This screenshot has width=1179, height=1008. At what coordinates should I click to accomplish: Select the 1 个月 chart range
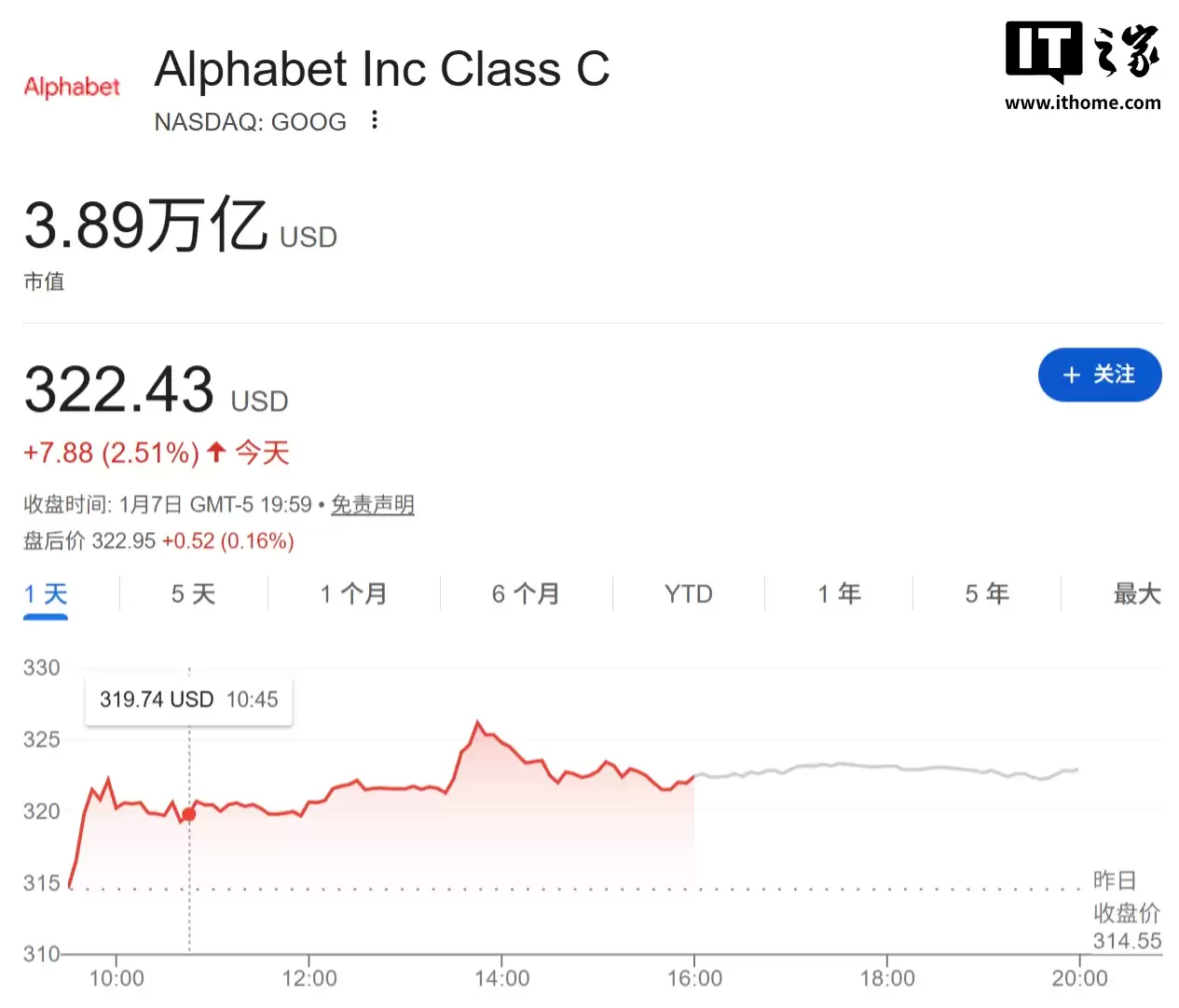click(x=352, y=593)
